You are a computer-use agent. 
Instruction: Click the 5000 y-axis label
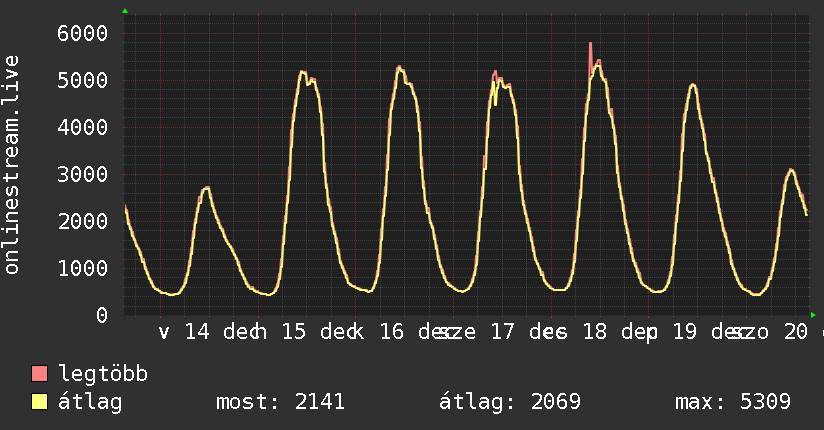click(x=82, y=80)
